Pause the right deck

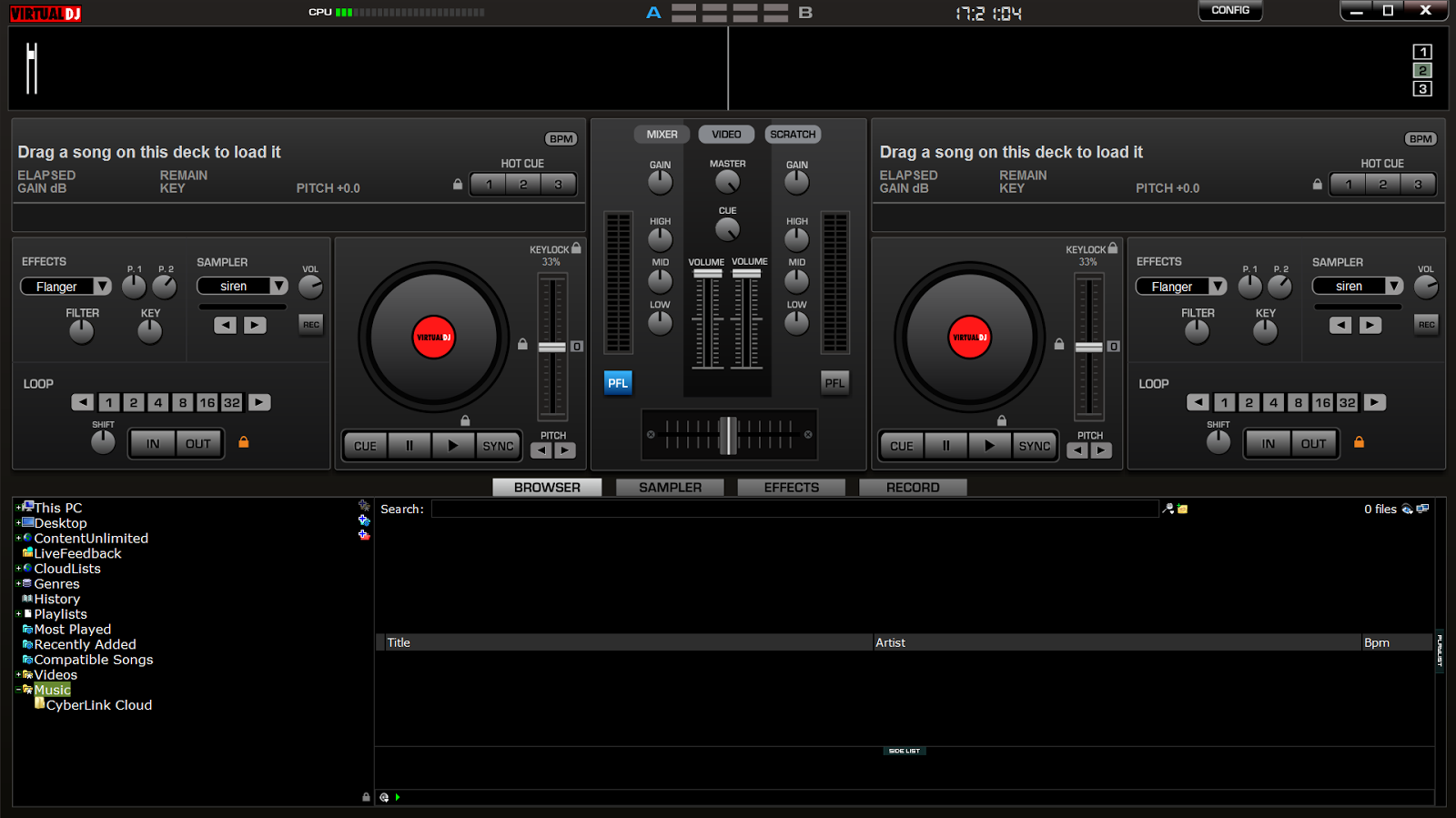[945, 446]
